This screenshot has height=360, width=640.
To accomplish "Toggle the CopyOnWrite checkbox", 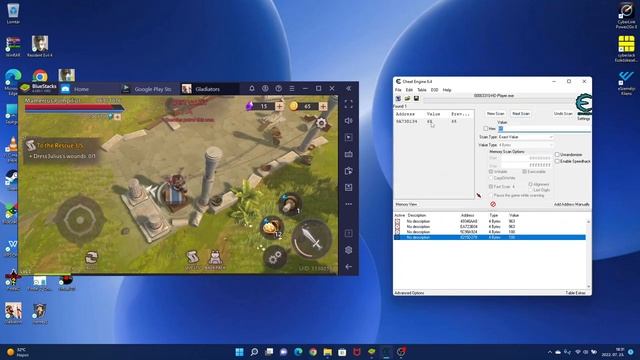I will pos(491,178).
